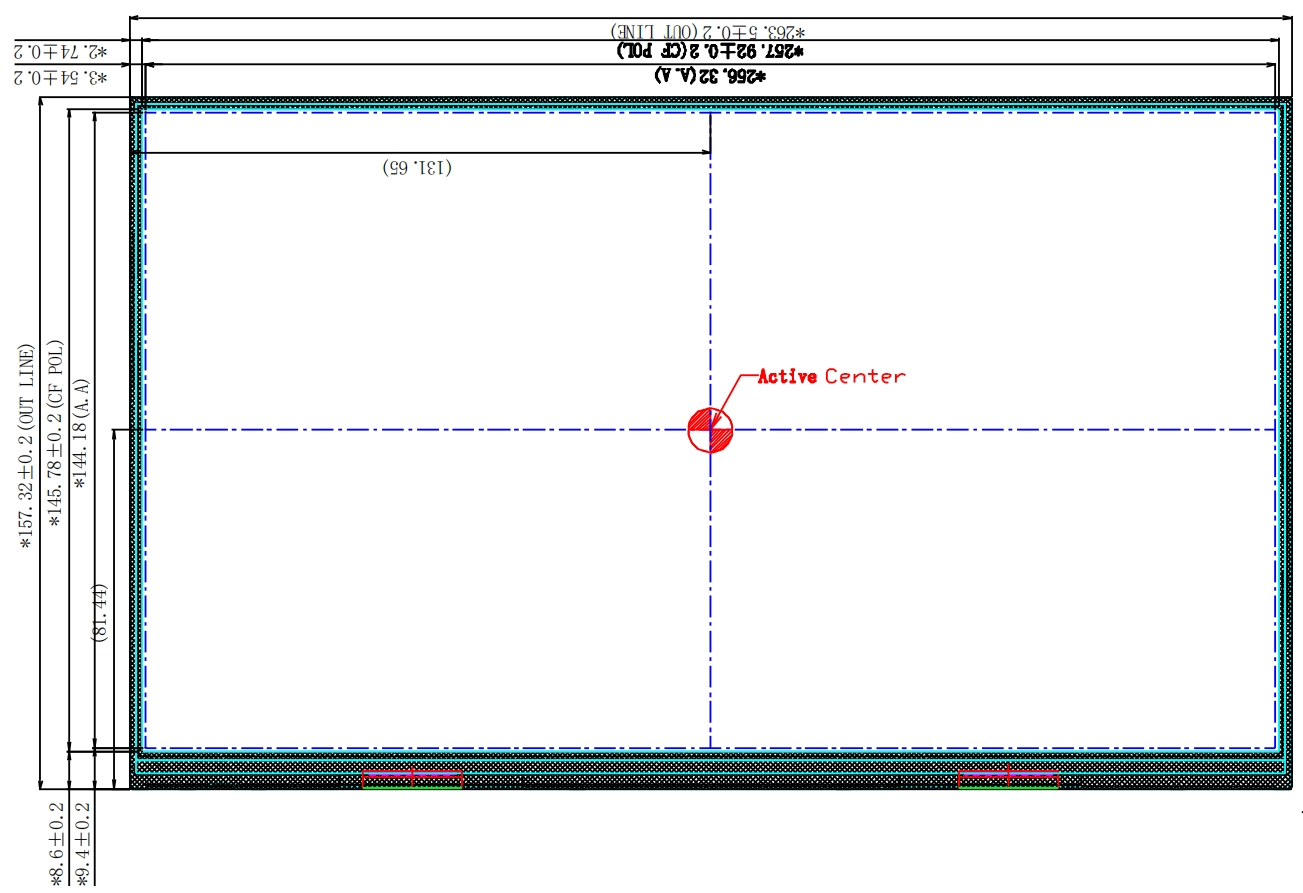The height and width of the screenshot is (893, 1303).
Task: Click the left red connector pad at bottom edge
Action: [x=412, y=779]
